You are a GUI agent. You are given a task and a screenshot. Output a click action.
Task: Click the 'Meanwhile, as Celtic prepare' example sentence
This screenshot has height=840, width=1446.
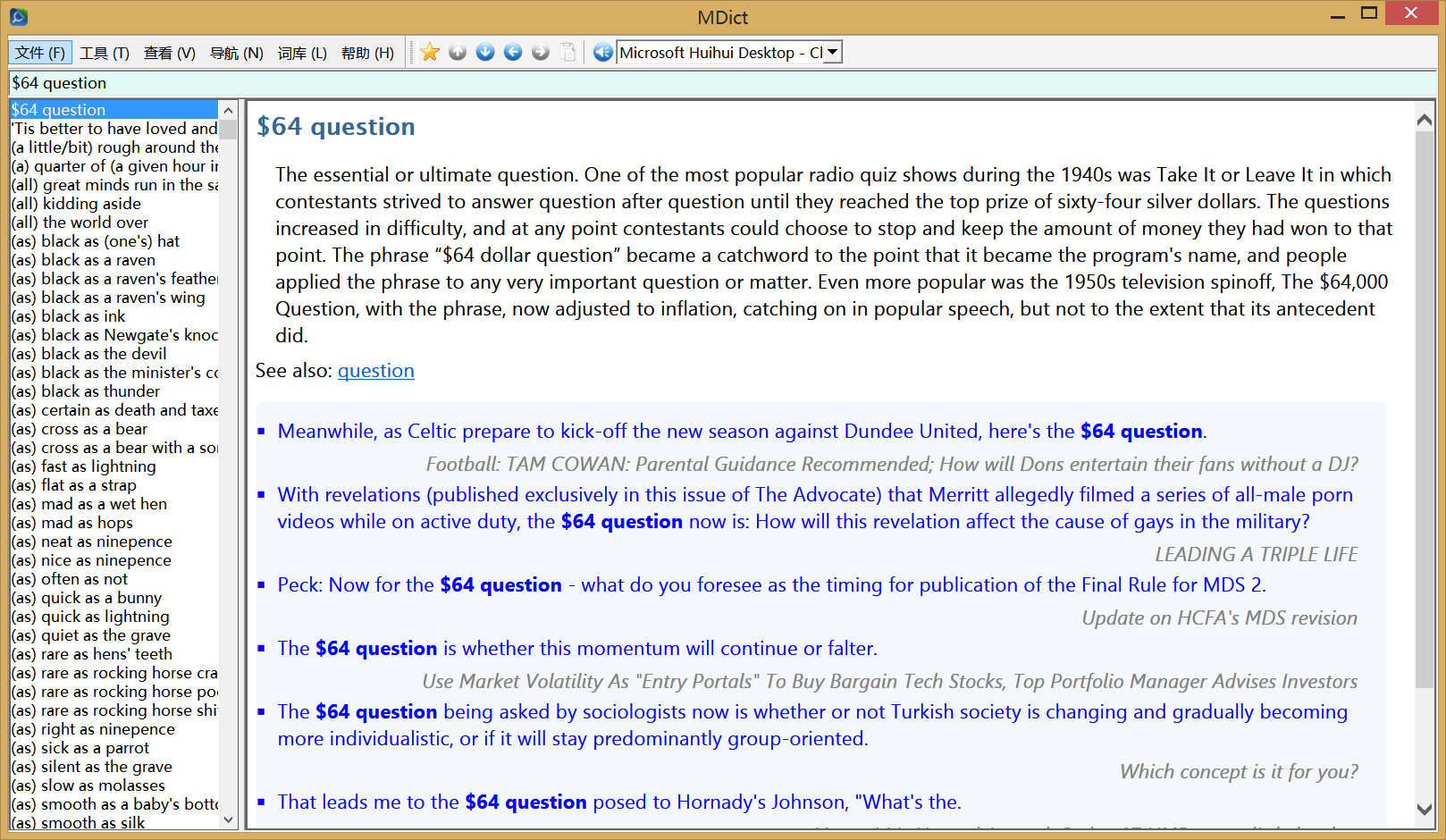[742, 432]
